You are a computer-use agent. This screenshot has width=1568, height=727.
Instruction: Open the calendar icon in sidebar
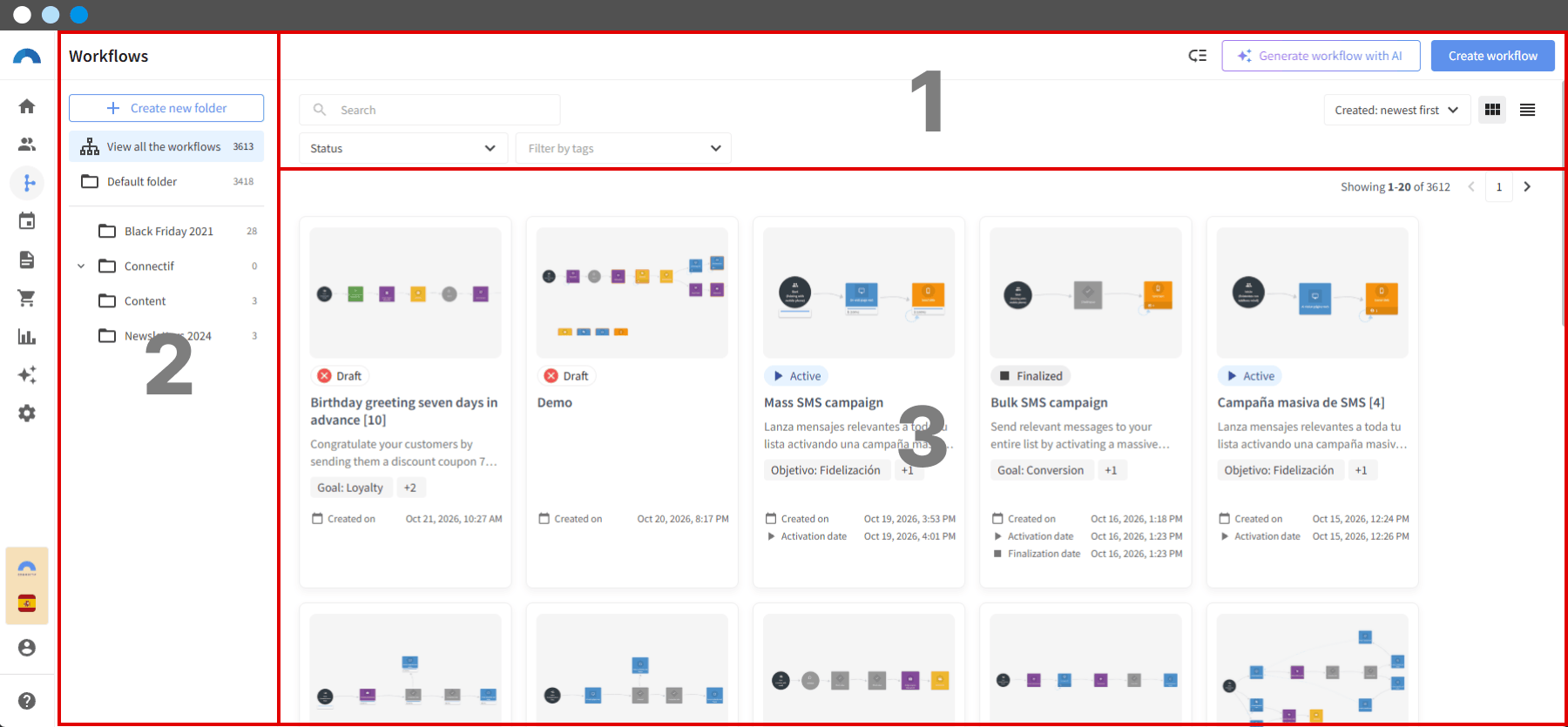point(27,221)
